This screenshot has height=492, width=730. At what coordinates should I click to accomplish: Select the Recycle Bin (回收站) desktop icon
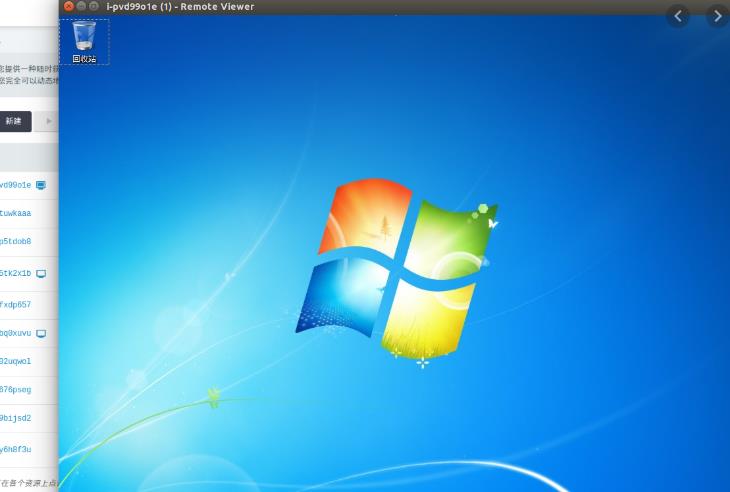(84, 41)
